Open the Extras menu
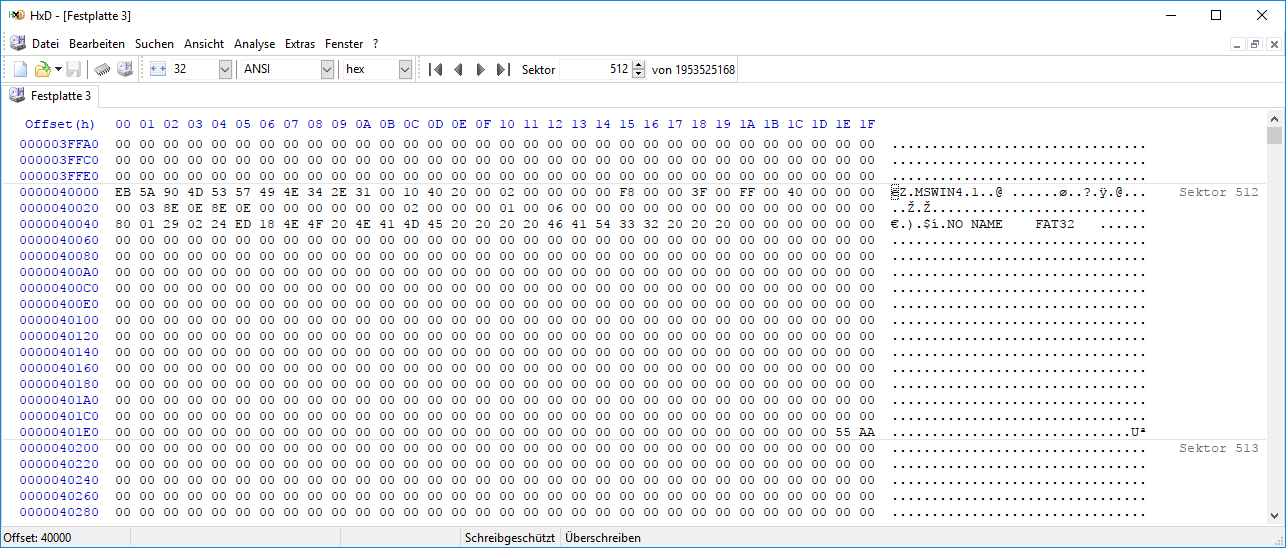Viewport: 1286px width, 548px height. point(300,44)
